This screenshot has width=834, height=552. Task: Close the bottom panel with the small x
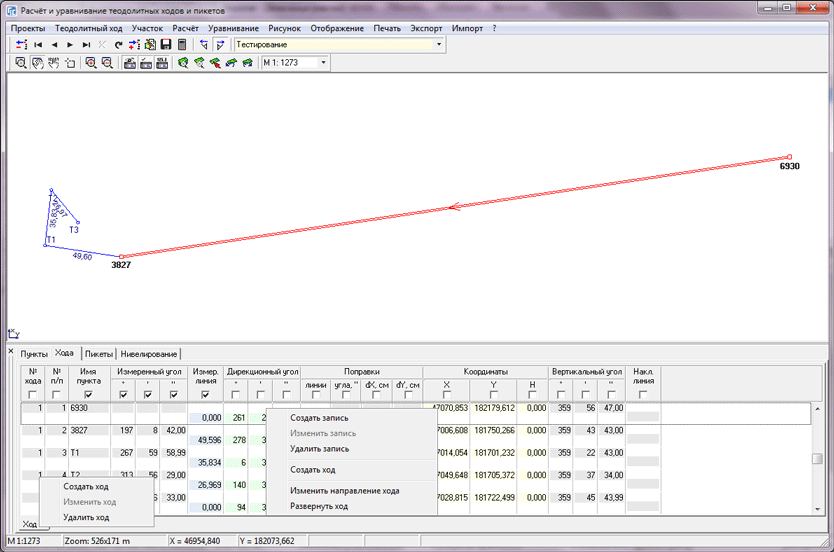click(11, 351)
